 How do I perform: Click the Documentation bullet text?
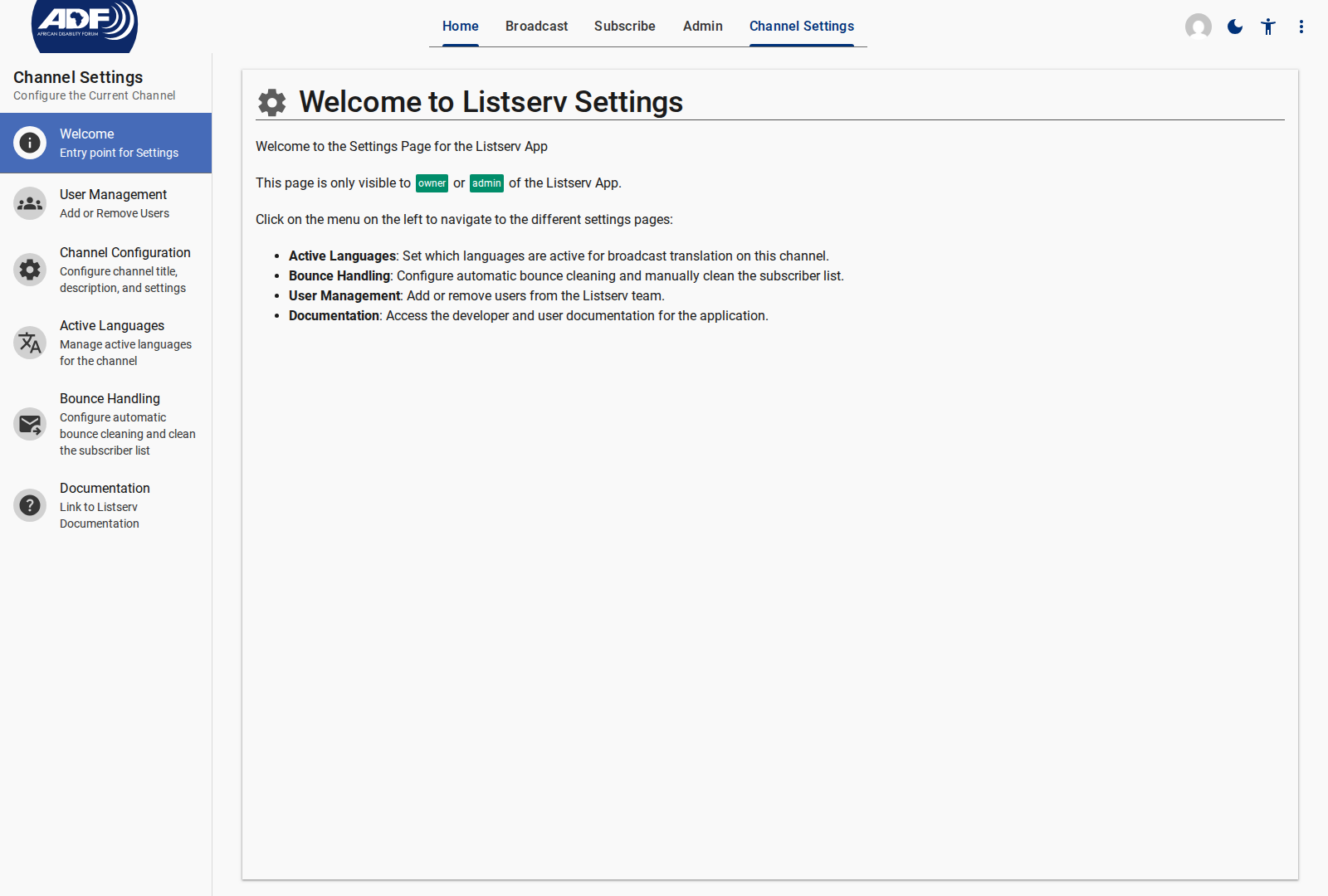click(529, 315)
